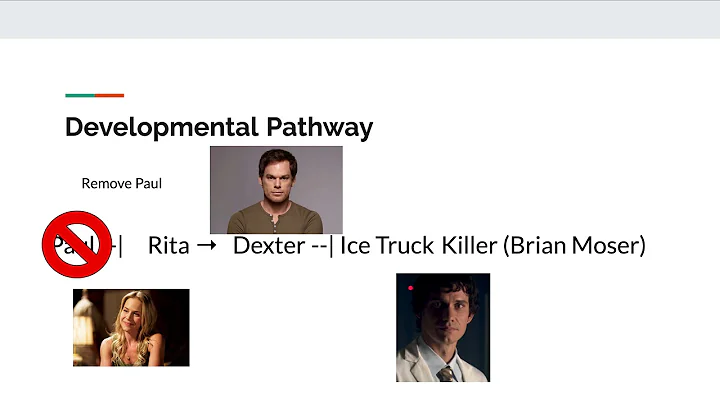
Task: Click the inhibition symbol right after Dexter
Action: (x=323, y=245)
